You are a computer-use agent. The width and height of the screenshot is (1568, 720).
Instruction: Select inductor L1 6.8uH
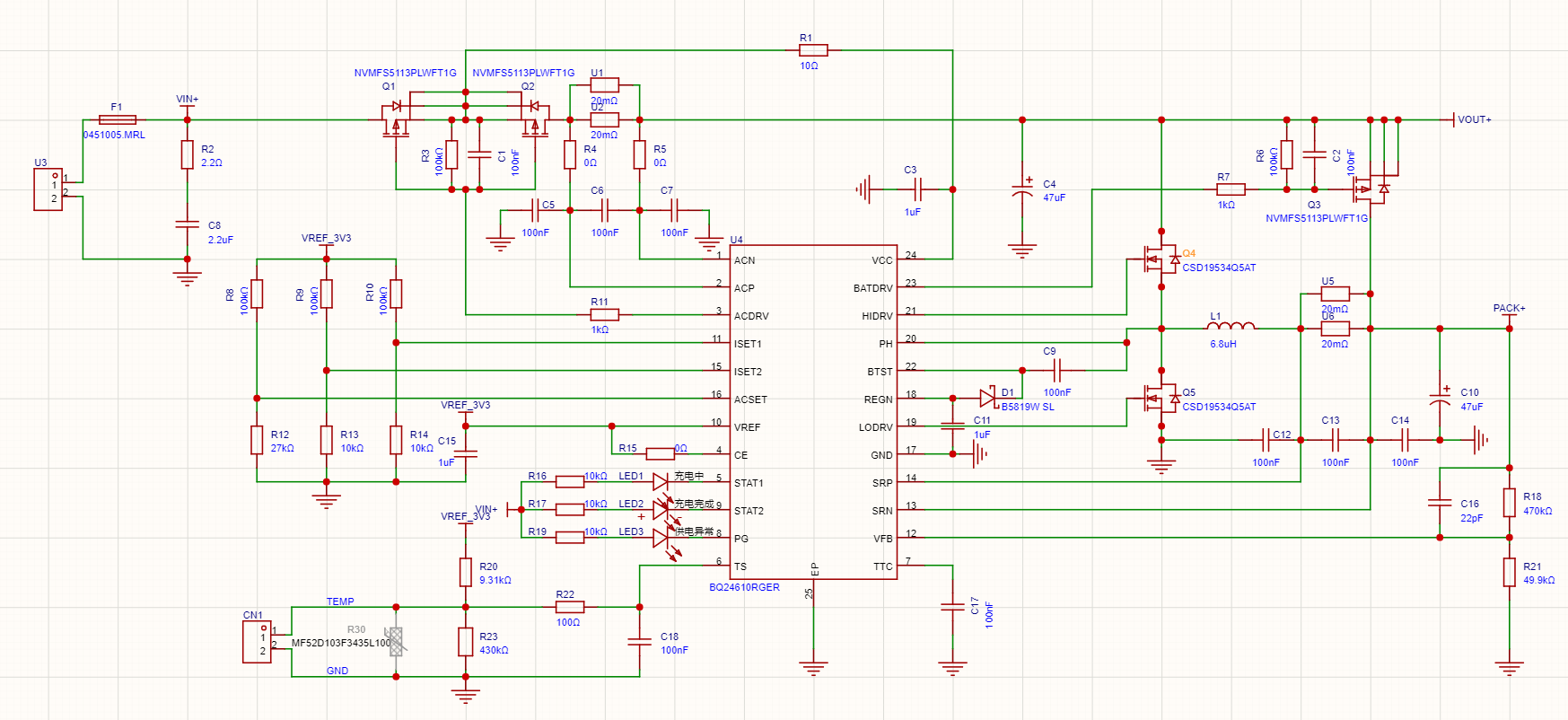point(1231,326)
